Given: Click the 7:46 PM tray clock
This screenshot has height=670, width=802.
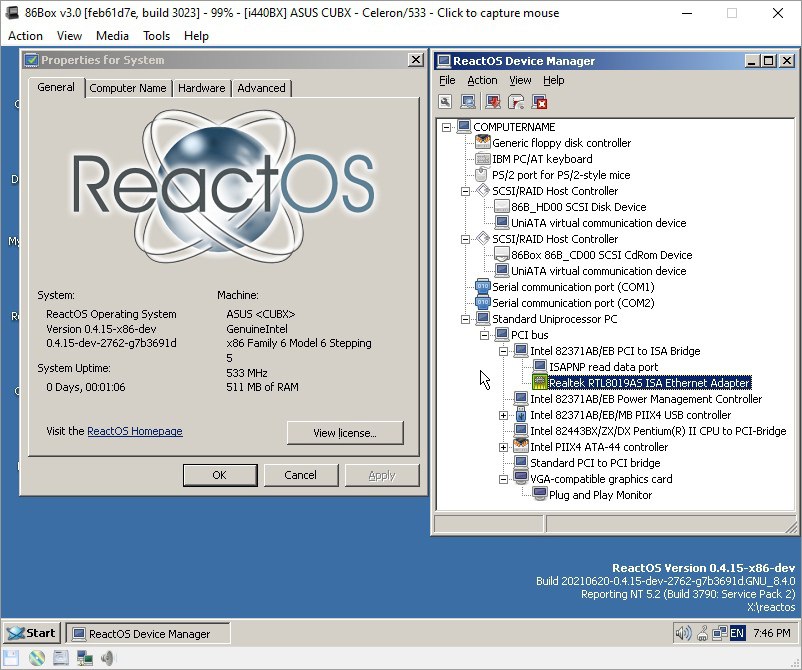Looking at the screenshot, I should point(771,633).
